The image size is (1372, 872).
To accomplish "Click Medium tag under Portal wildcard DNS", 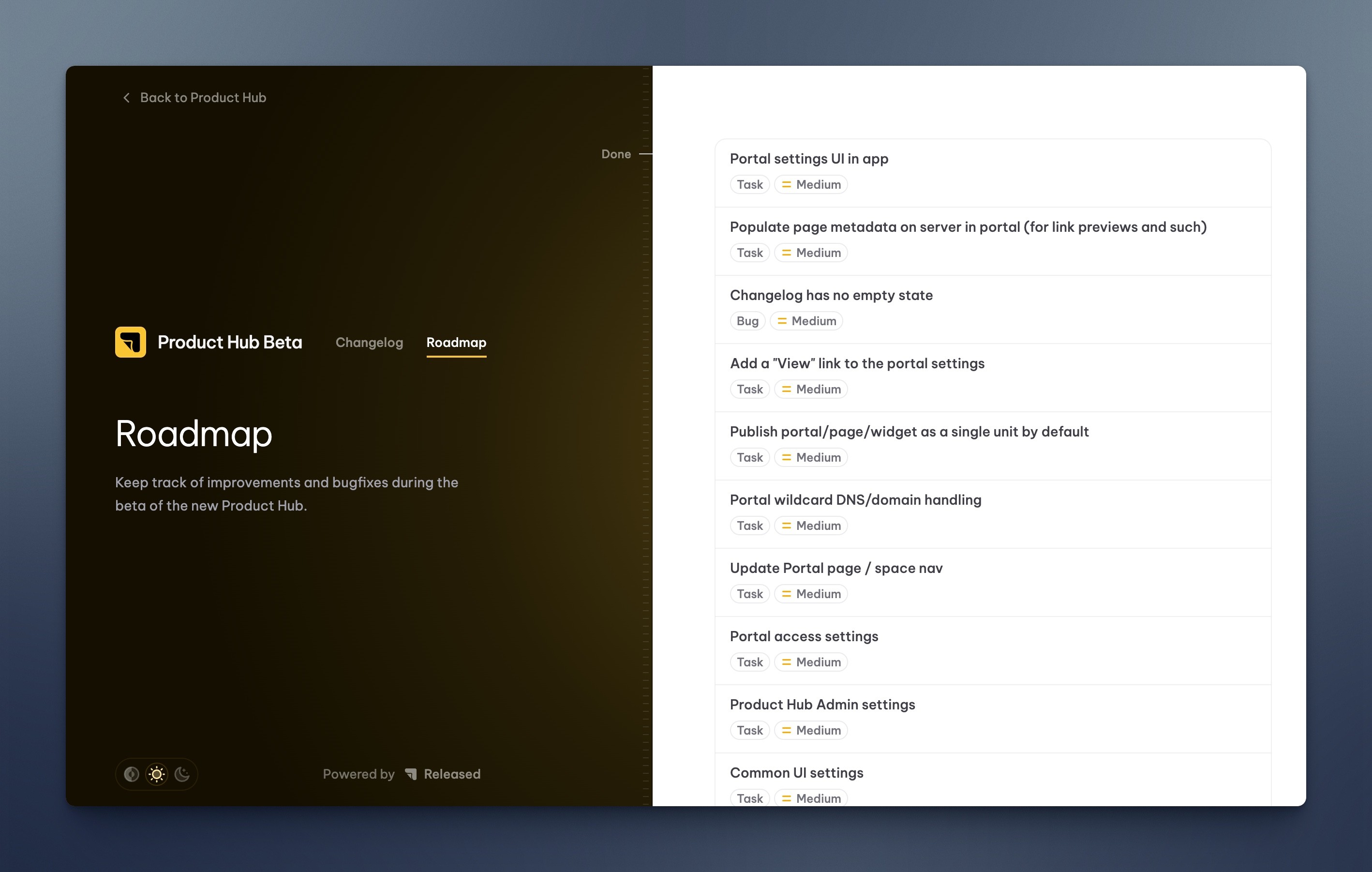I will [811, 526].
